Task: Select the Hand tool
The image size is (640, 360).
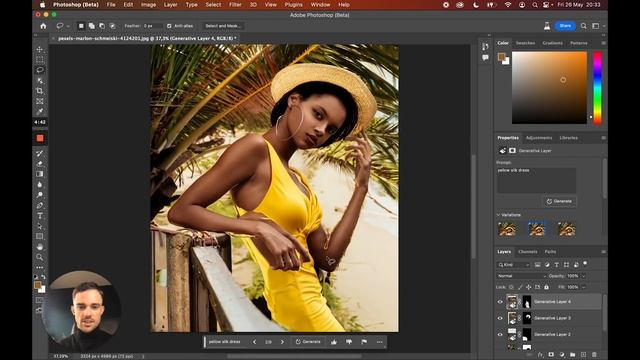Action: pyautogui.click(x=40, y=247)
